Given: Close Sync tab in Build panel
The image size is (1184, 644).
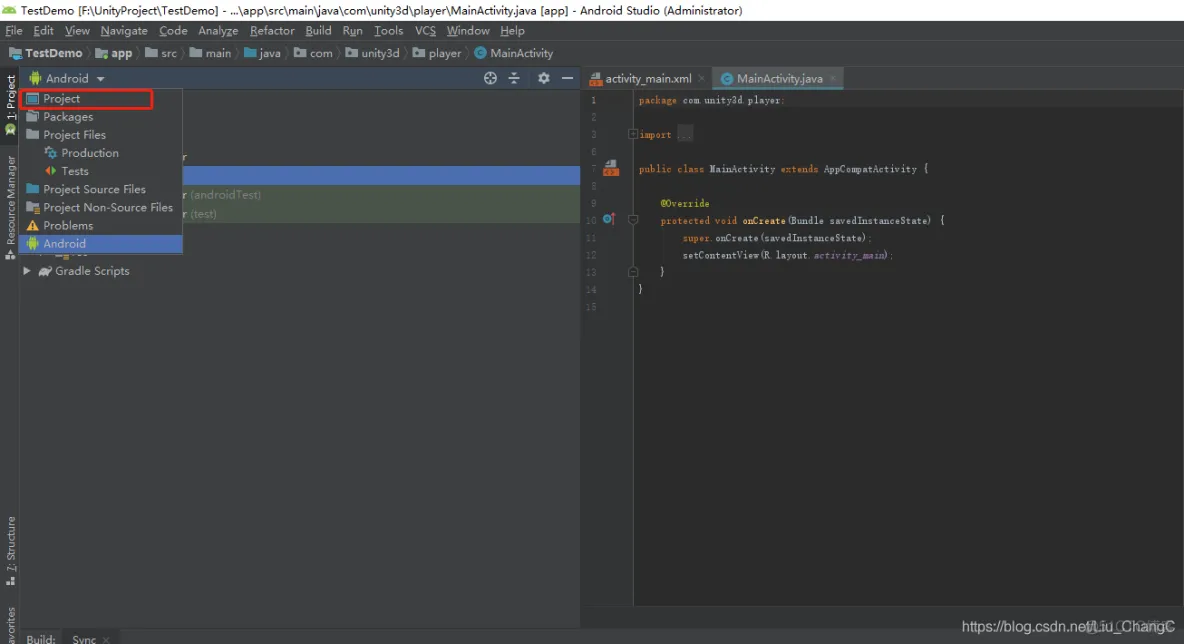Looking at the screenshot, I should click(x=106, y=639).
